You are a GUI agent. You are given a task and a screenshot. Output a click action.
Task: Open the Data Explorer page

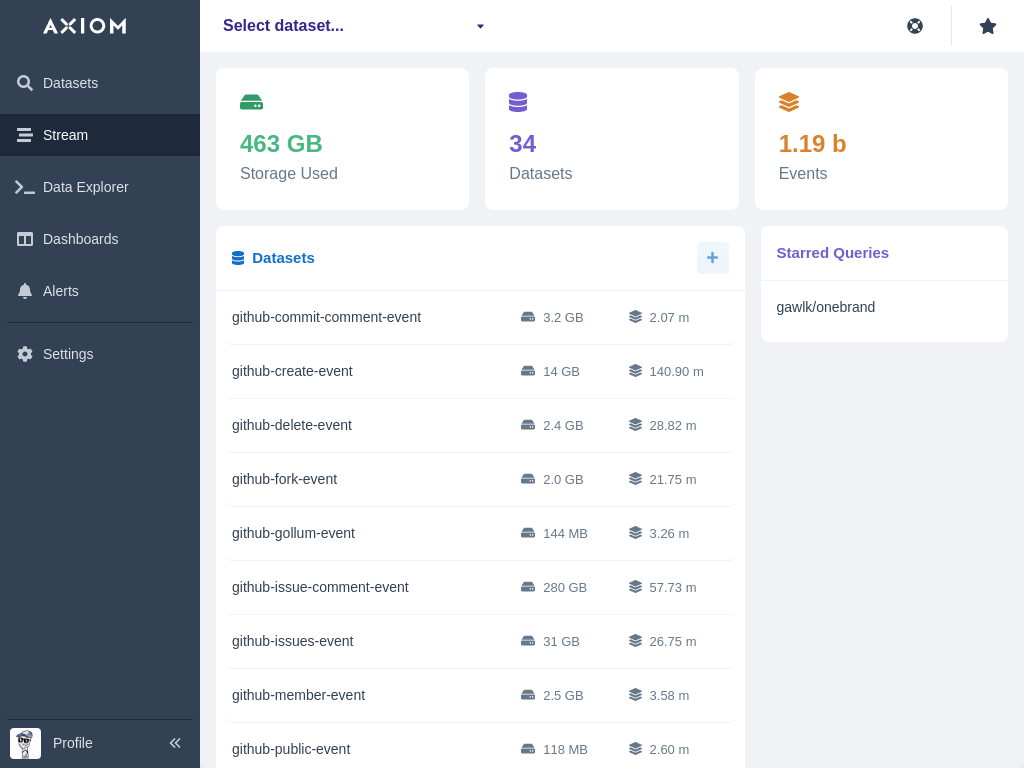[x=85, y=187]
